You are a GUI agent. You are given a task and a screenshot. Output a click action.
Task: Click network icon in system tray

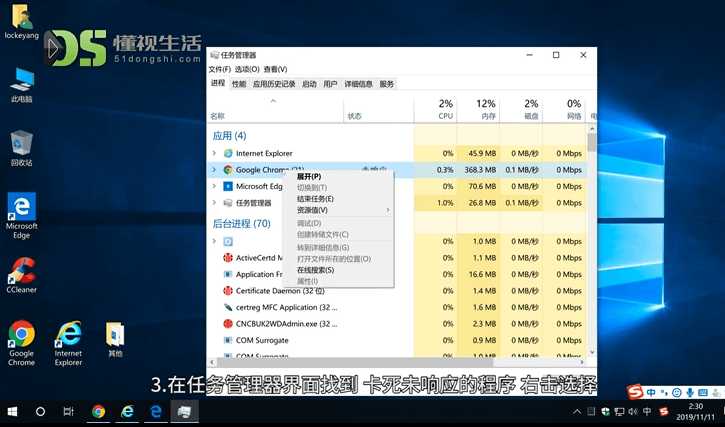[x=619, y=411]
